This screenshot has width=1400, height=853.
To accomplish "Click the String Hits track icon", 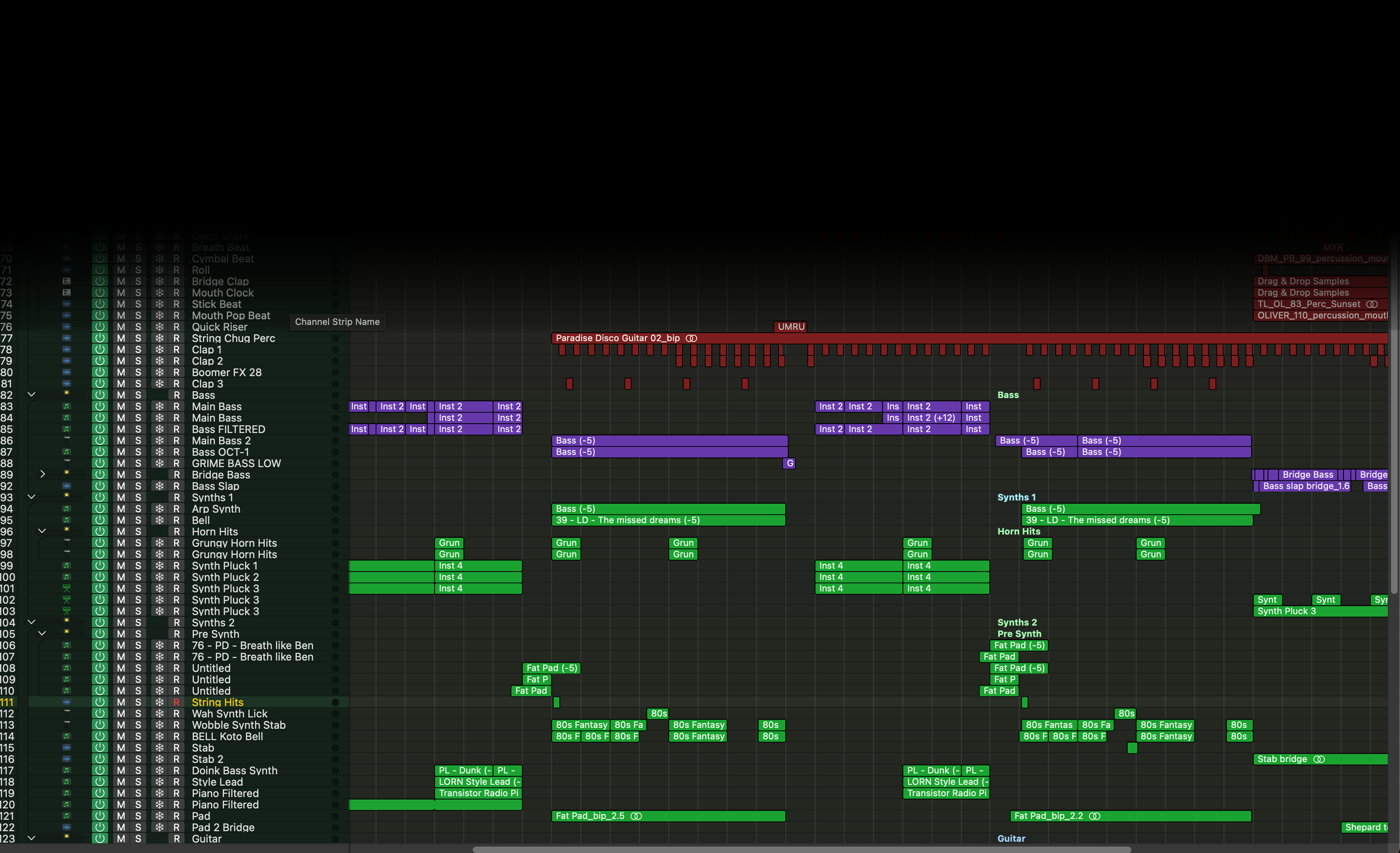I will (x=67, y=702).
